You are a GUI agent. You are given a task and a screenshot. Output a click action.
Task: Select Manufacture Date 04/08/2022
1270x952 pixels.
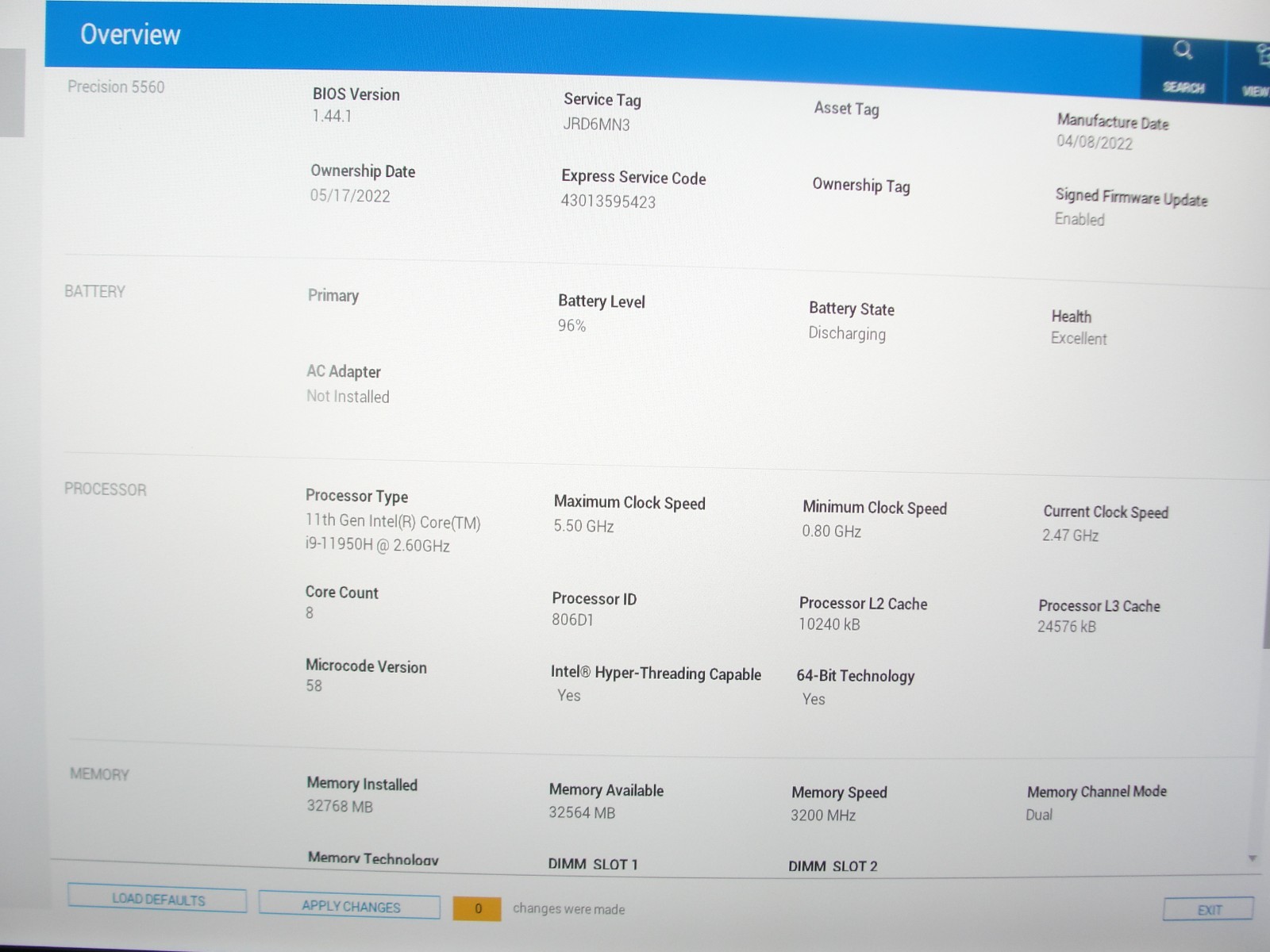click(1094, 142)
